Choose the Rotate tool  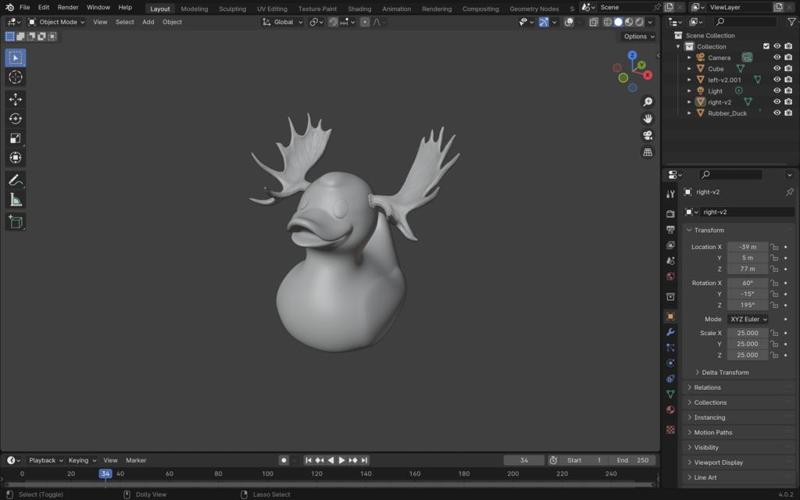pyautogui.click(x=15, y=119)
